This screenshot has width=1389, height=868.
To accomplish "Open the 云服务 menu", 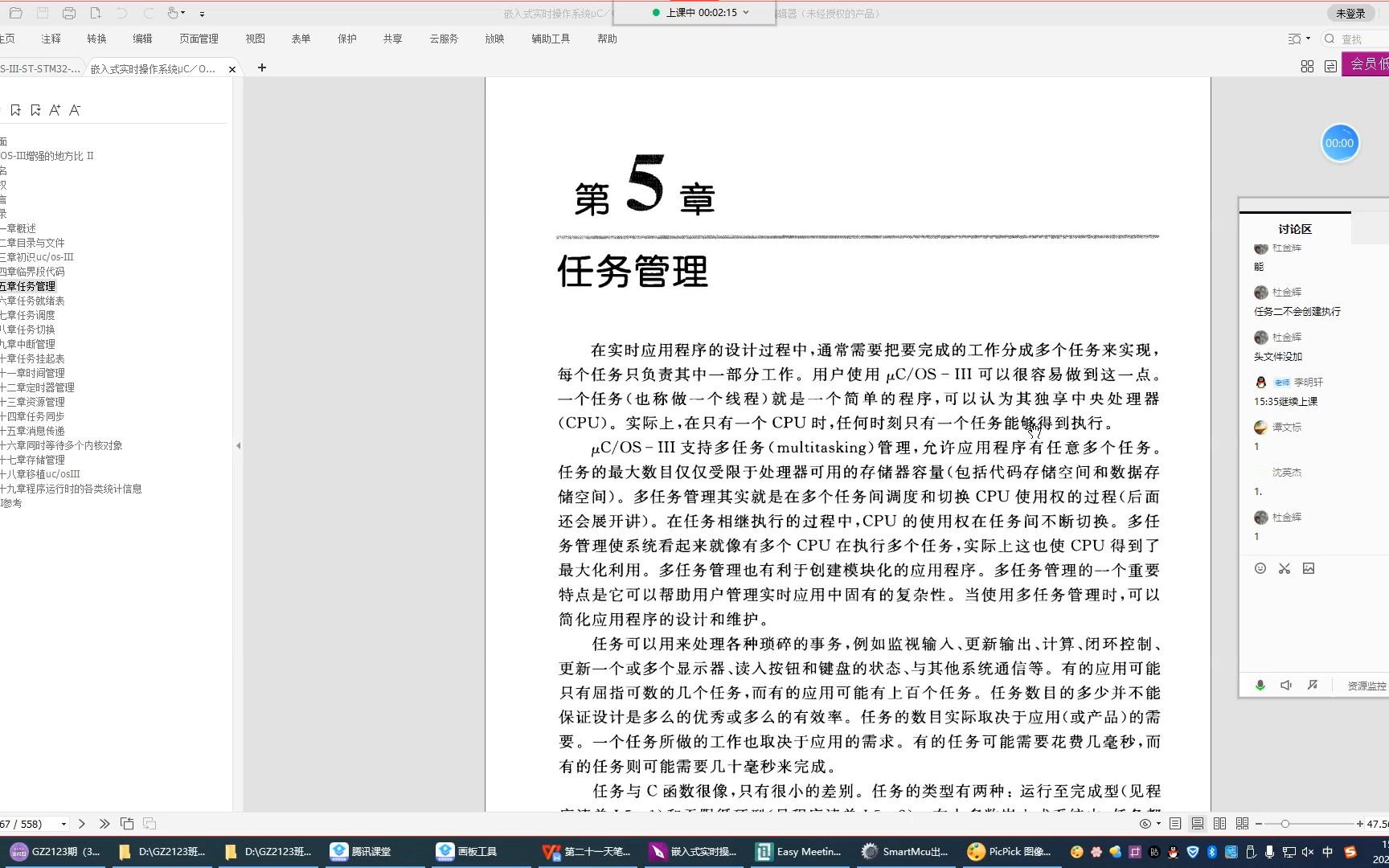I will coord(444,39).
